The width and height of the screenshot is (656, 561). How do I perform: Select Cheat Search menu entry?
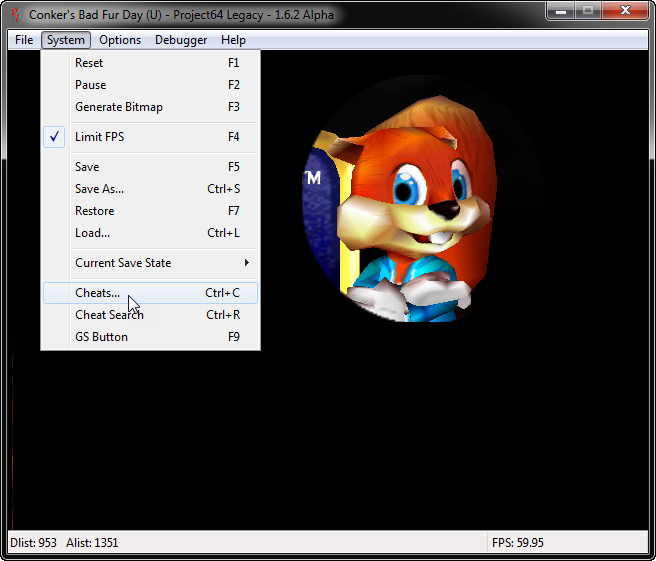[x=151, y=315]
